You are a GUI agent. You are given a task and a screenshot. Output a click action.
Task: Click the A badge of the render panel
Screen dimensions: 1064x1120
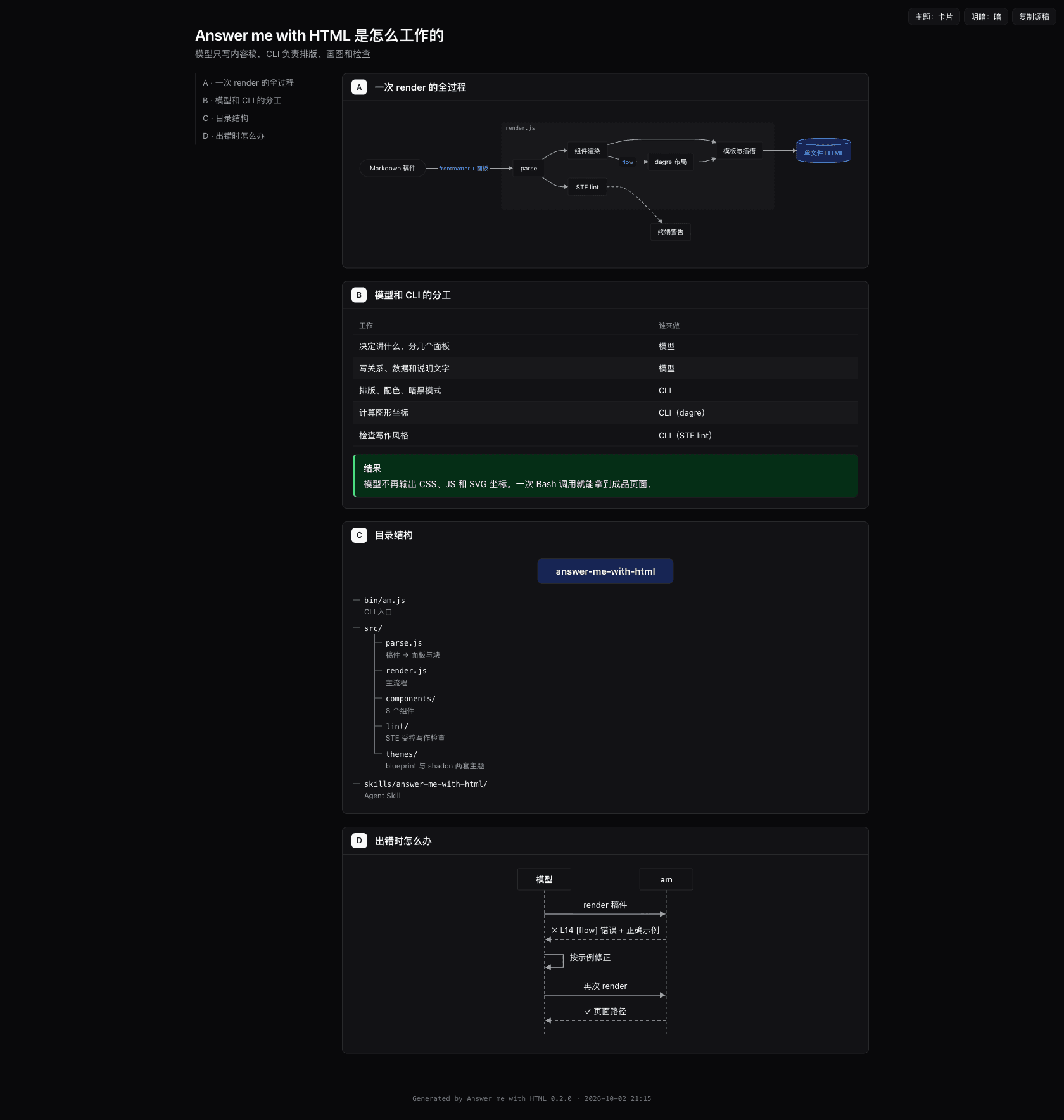tap(359, 87)
